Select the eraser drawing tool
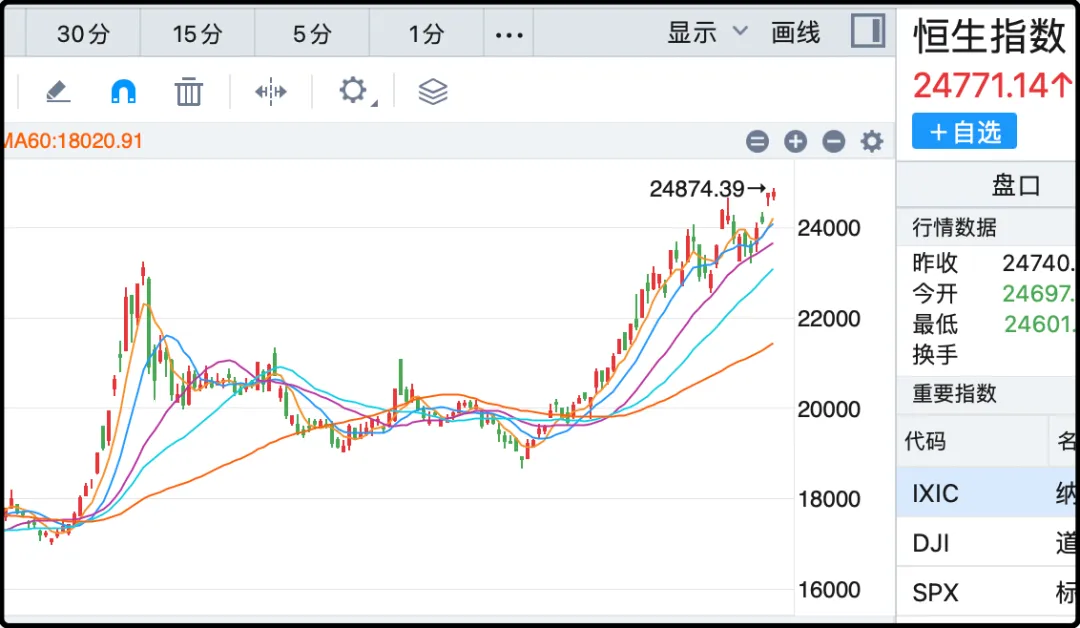This screenshot has height=628, width=1080. click(x=58, y=92)
